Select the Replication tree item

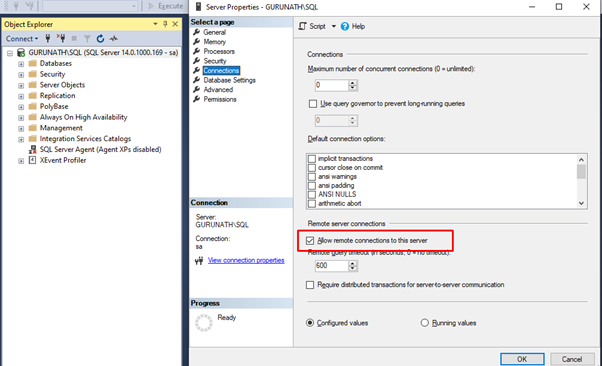[x=57, y=96]
